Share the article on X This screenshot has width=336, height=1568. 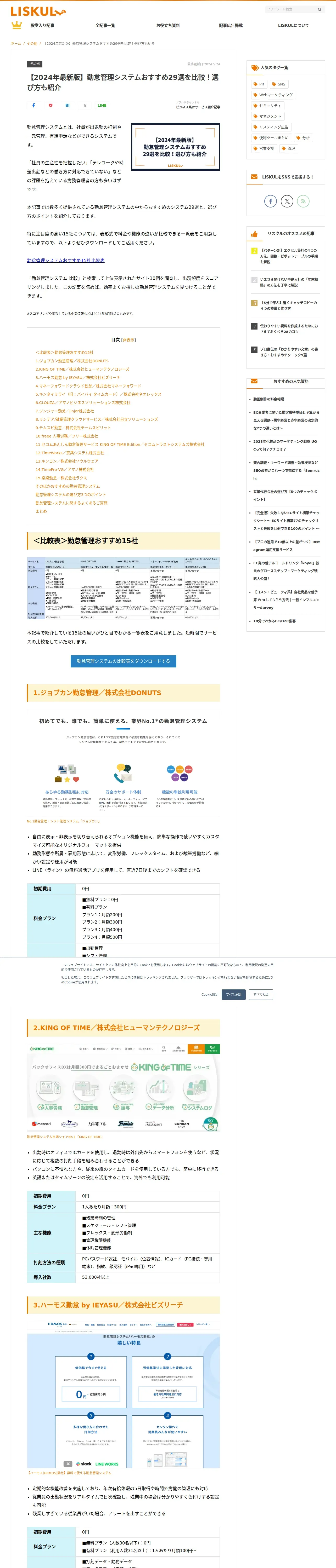(x=85, y=105)
